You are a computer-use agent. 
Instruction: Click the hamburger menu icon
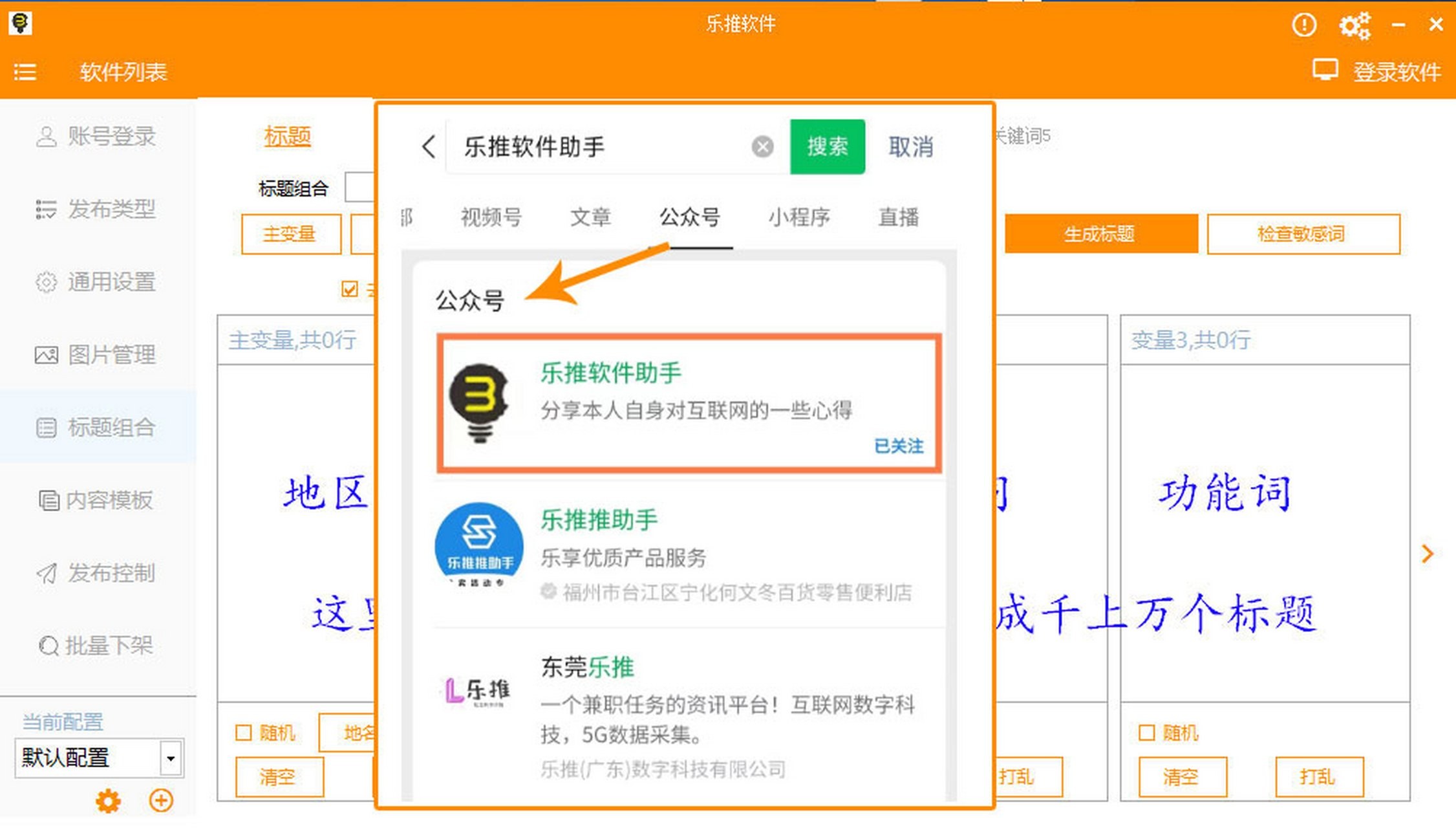[25, 72]
